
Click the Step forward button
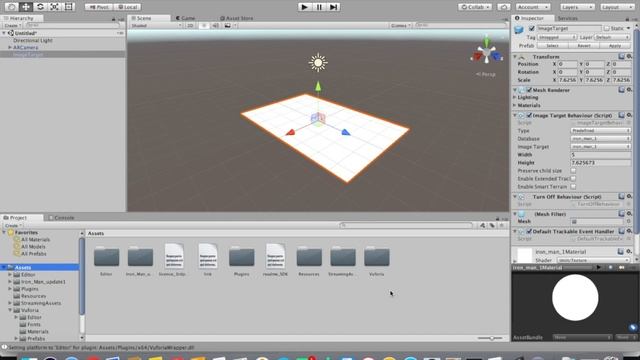333,7
